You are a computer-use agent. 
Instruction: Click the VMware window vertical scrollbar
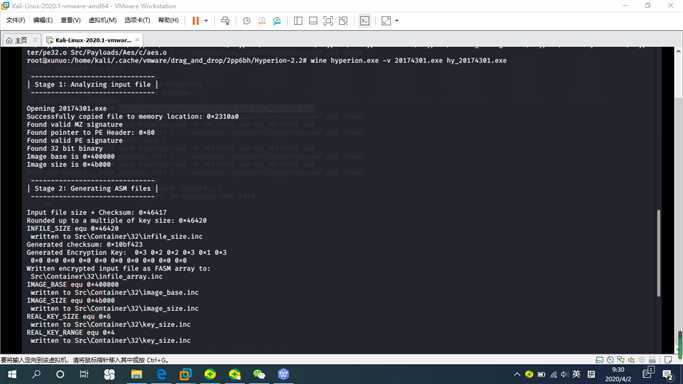(679, 200)
